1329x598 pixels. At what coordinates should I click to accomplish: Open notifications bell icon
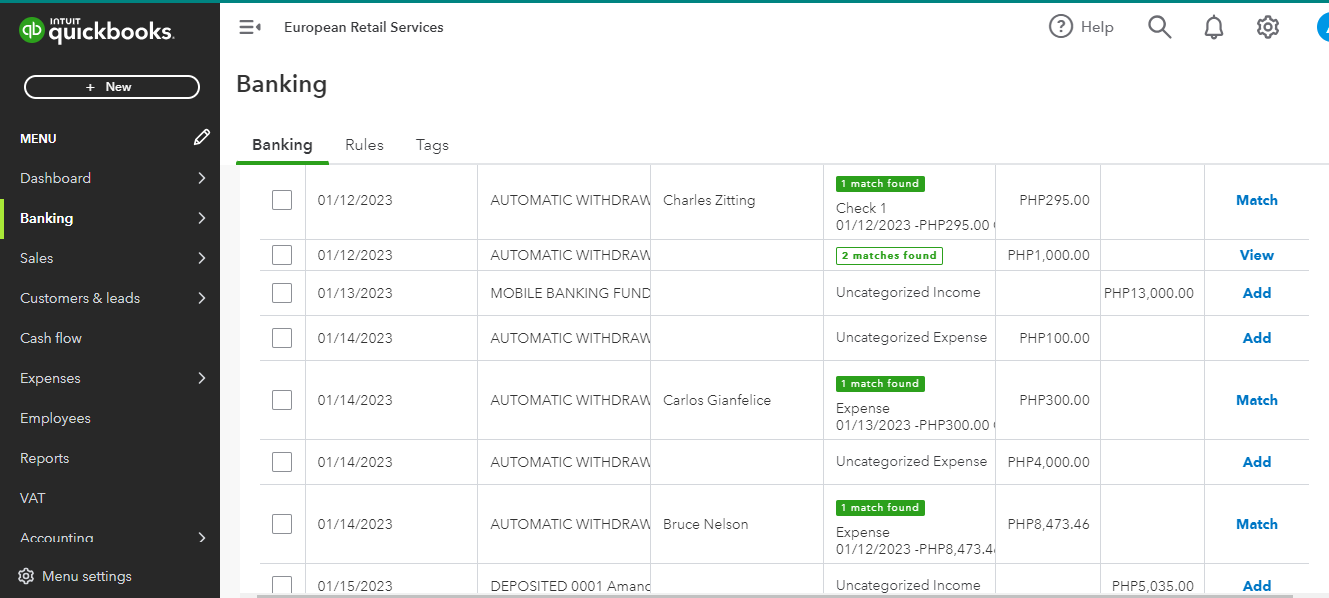click(x=1214, y=28)
